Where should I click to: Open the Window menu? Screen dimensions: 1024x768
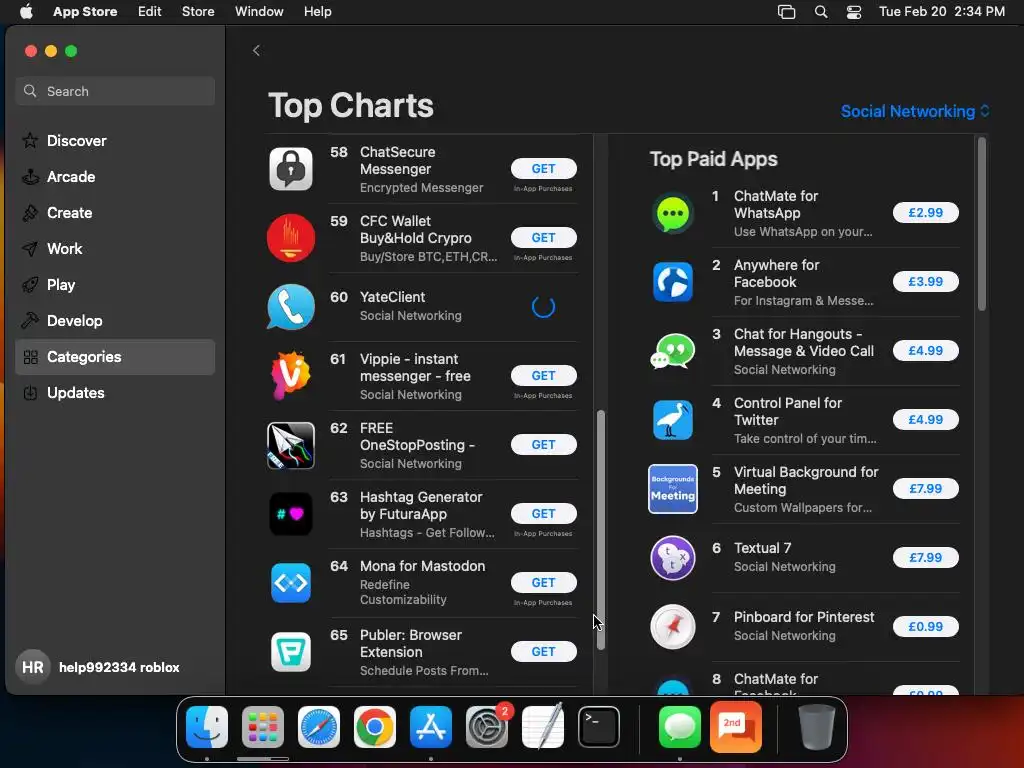pos(259,12)
